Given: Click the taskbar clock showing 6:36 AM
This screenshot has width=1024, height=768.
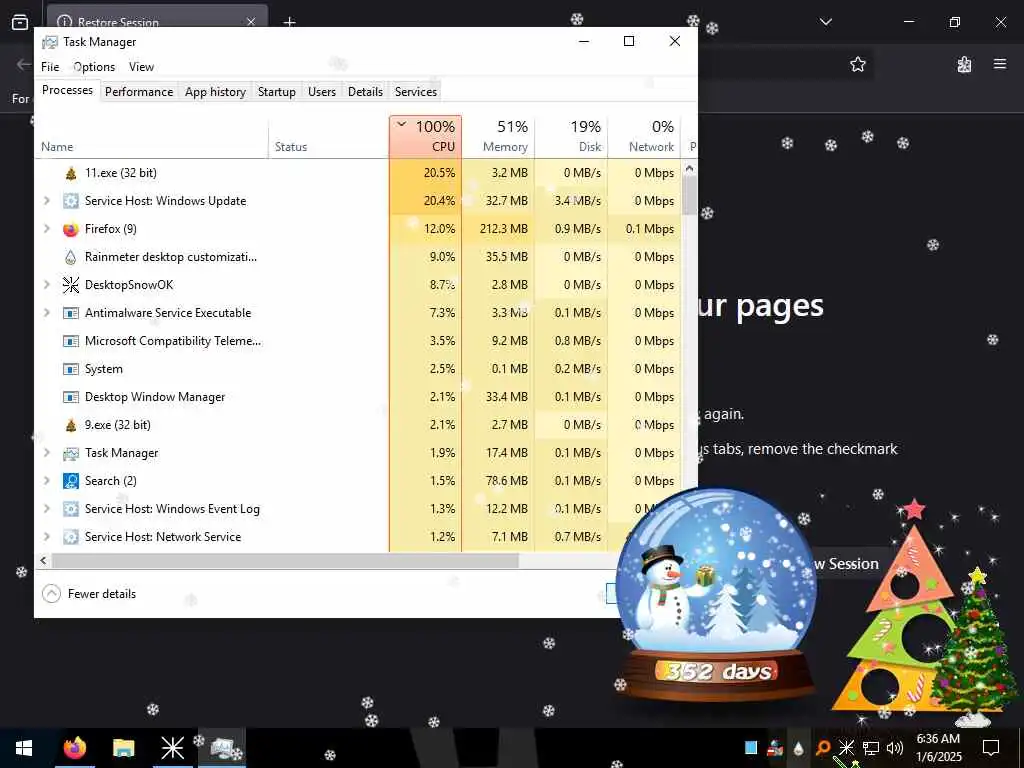Looking at the screenshot, I should pos(938,748).
